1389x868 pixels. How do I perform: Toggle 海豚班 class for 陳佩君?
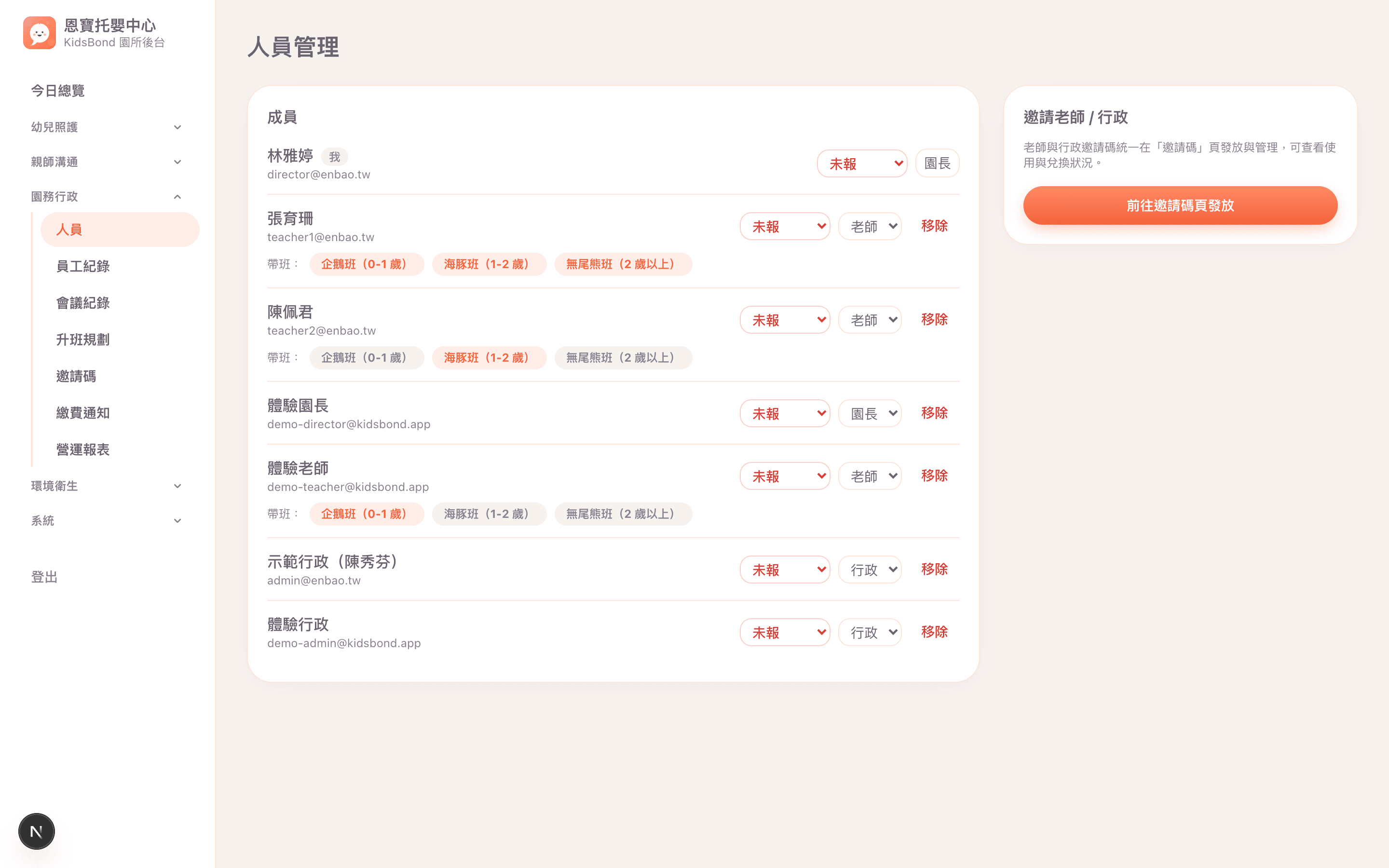point(489,358)
